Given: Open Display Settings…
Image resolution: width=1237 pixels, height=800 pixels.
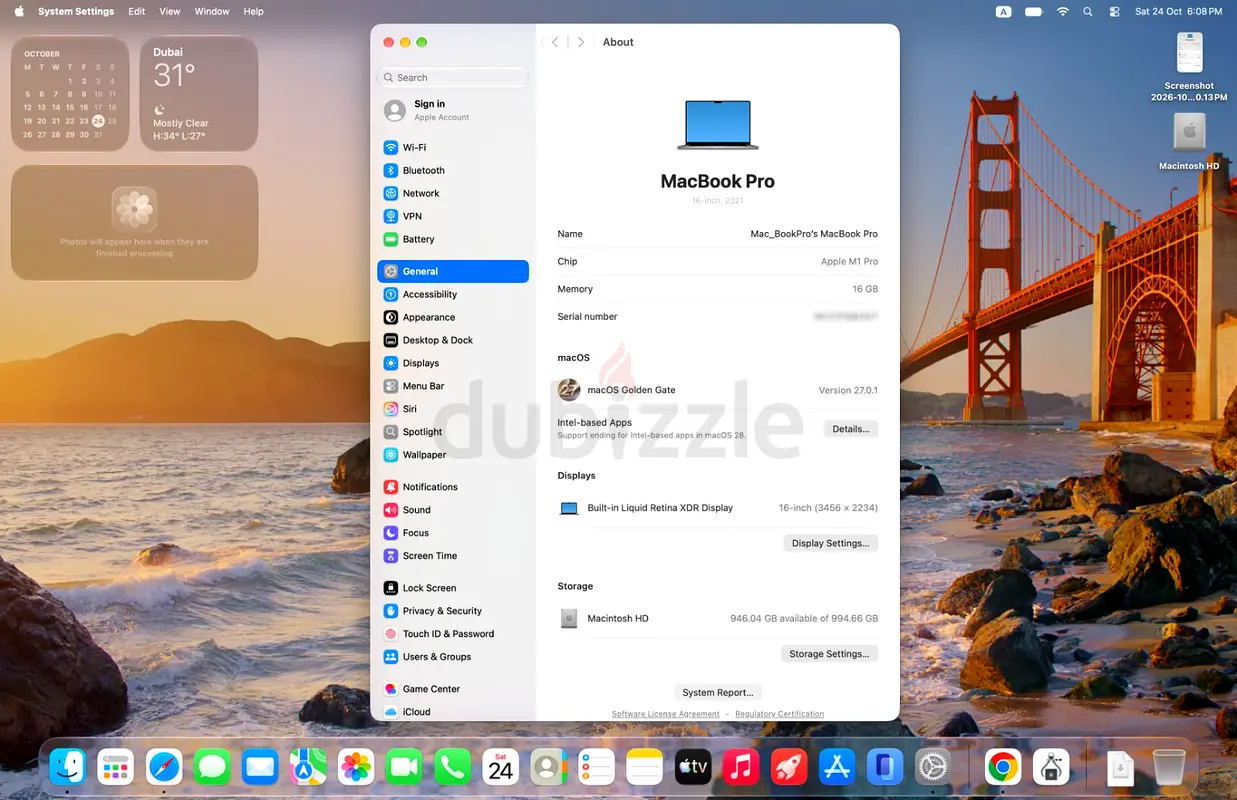Looking at the screenshot, I should coord(831,543).
